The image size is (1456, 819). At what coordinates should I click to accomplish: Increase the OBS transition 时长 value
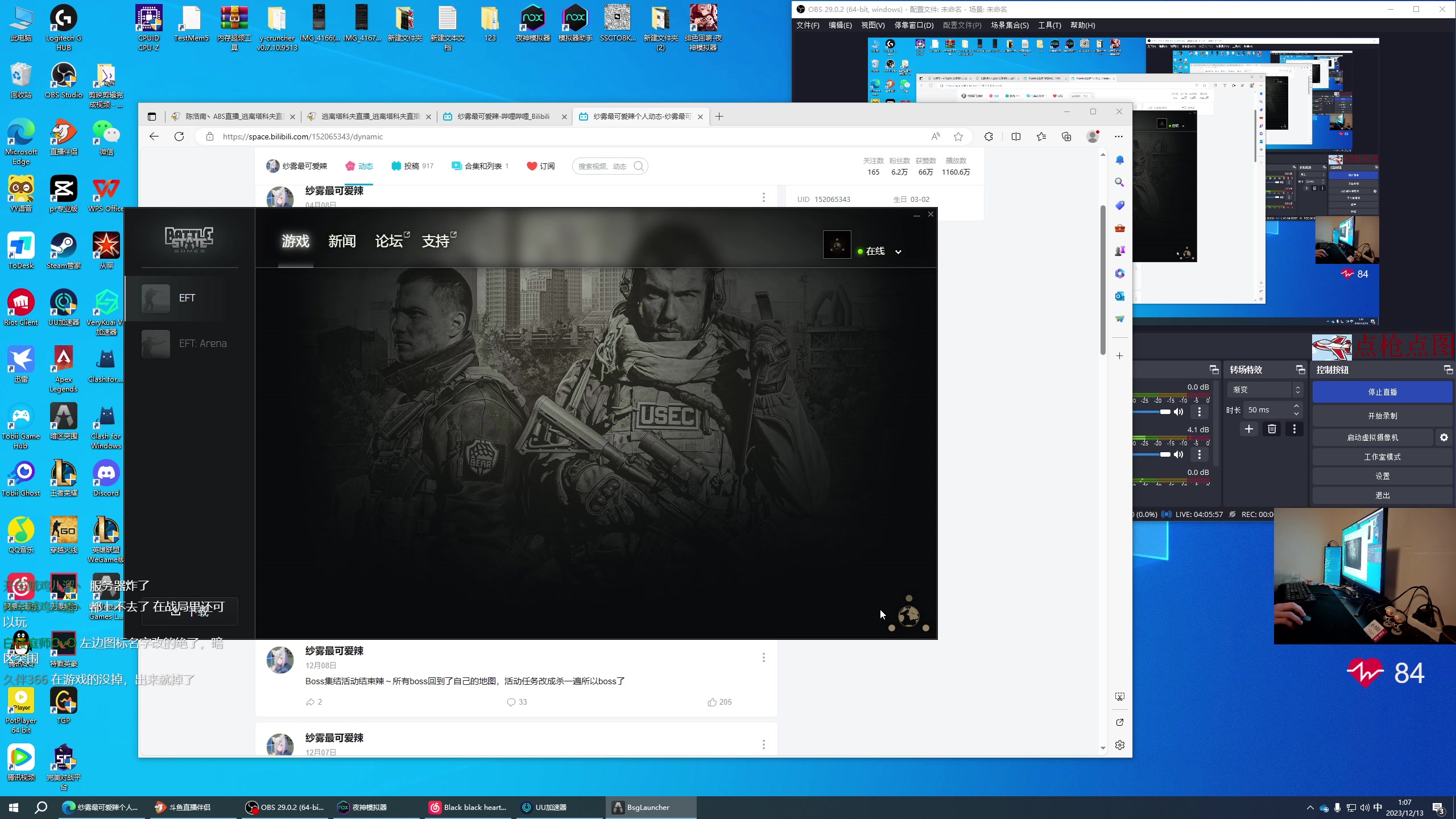1296,406
